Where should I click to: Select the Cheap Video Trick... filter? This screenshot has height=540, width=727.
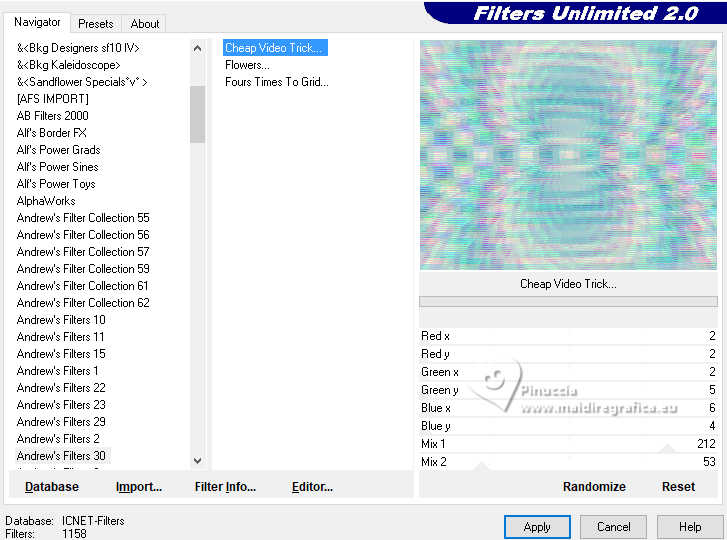click(x=275, y=48)
